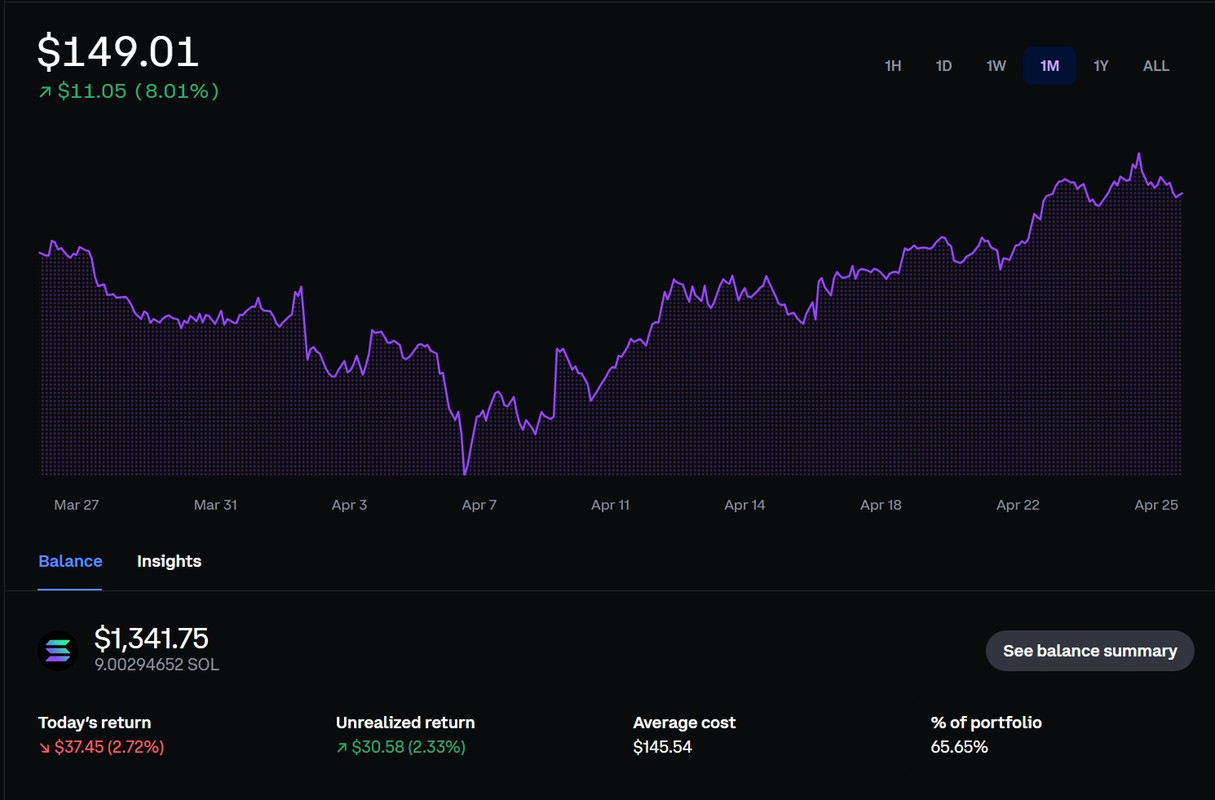The height and width of the screenshot is (800, 1215).
Task: Click the Average cost label
Action: tap(684, 722)
